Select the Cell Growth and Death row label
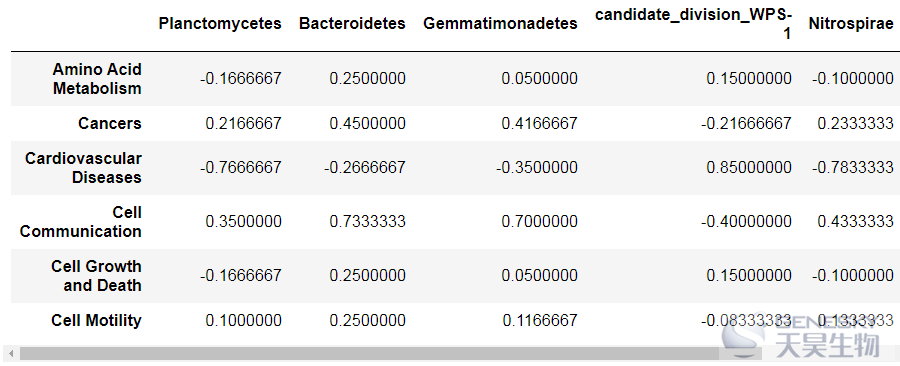This screenshot has width=900, height=366. pyautogui.click(x=96, y=275)
